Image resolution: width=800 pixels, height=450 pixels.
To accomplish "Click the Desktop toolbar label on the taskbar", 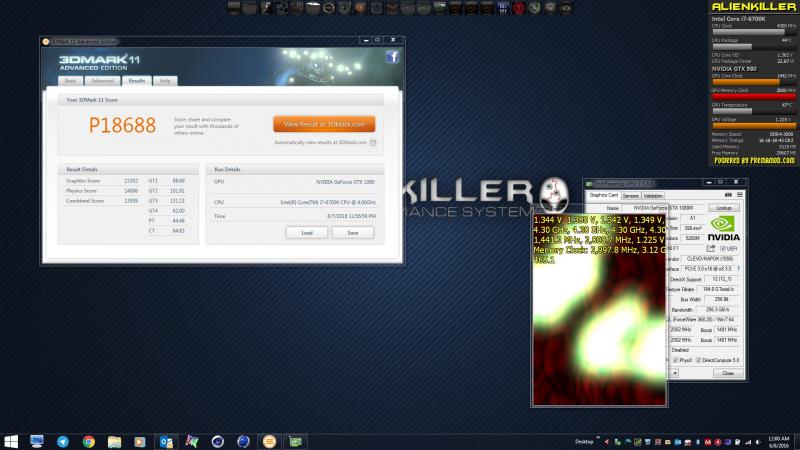I will 584,442.
